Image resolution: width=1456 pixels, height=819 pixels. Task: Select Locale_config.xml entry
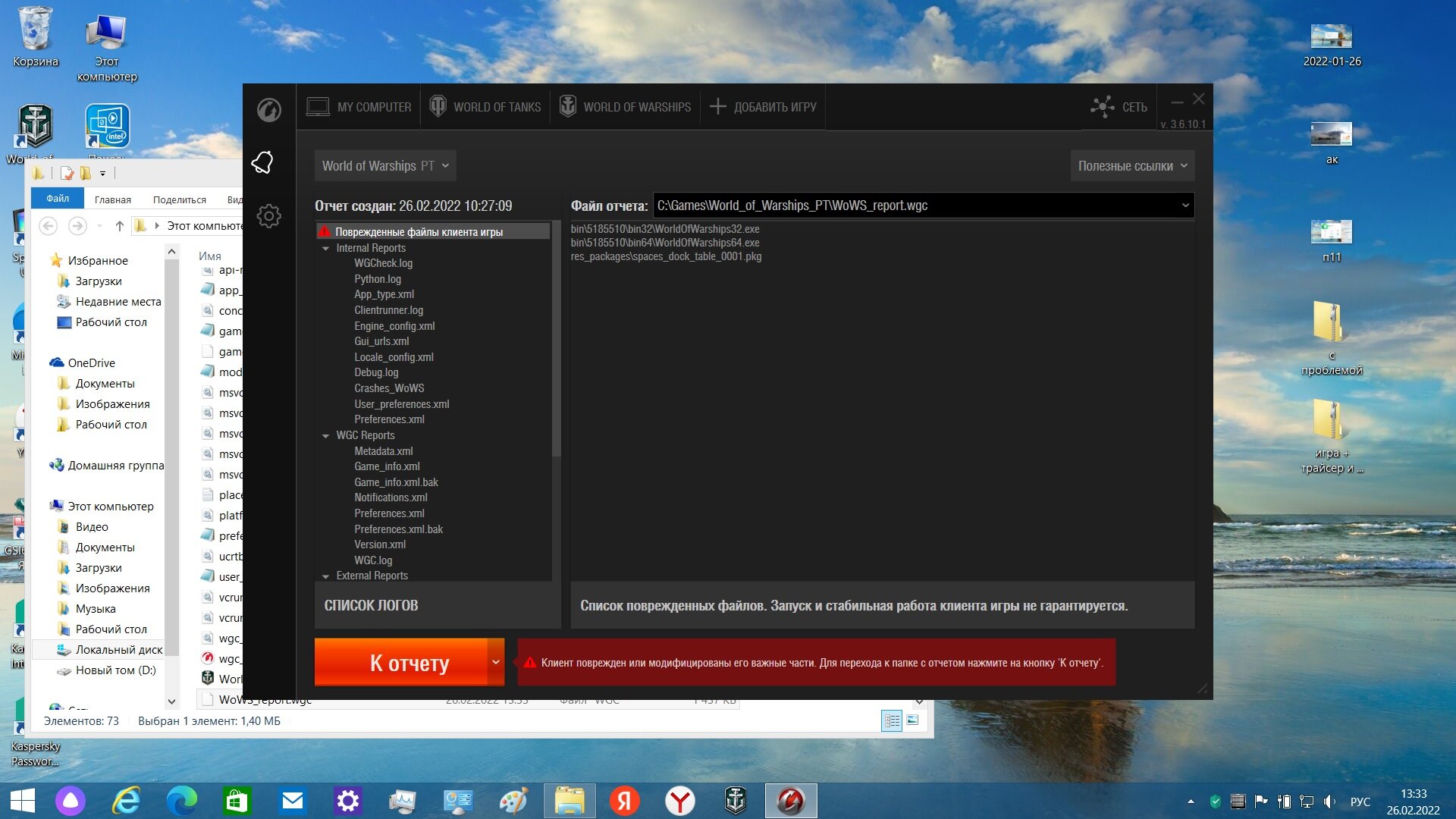tap(394, 357)
